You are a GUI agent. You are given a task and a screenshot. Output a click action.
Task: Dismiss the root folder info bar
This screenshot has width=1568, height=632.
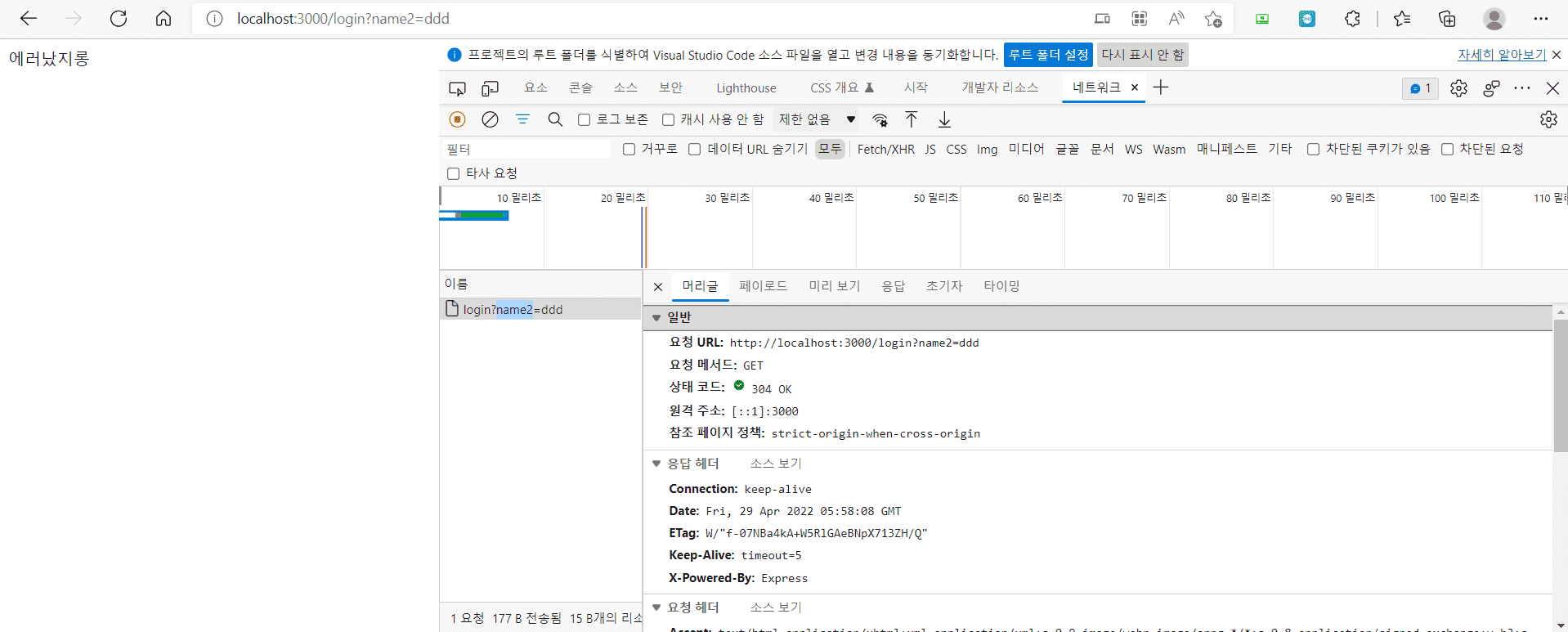(x=1557, y=55)
